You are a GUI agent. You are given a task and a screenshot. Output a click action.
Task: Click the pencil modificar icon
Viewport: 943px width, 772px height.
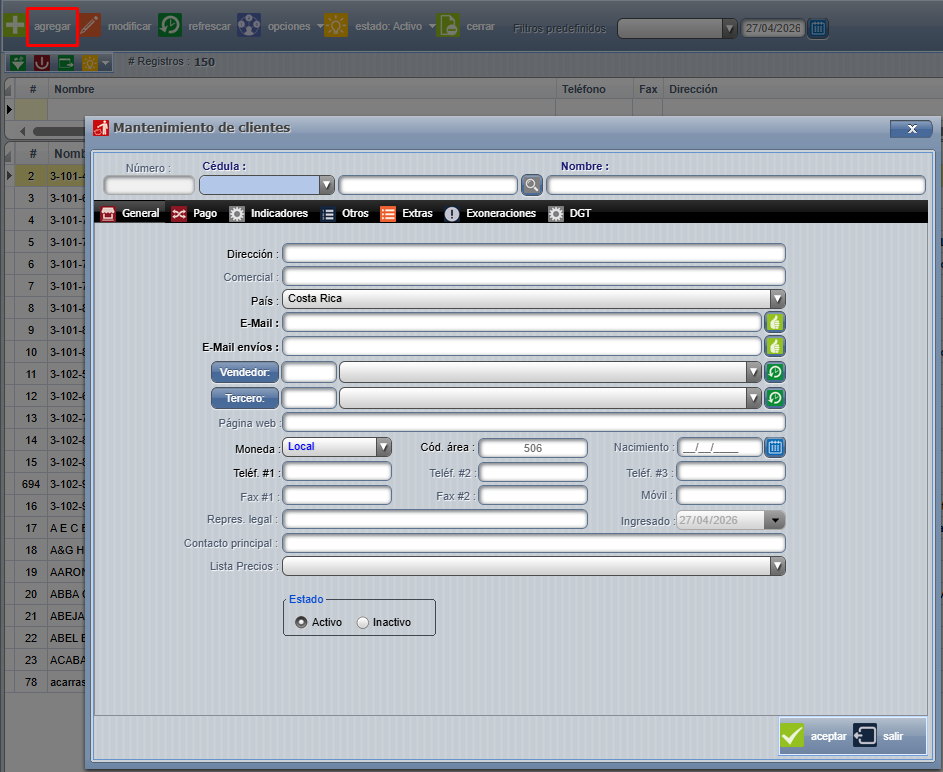click(x=90, y=26)
